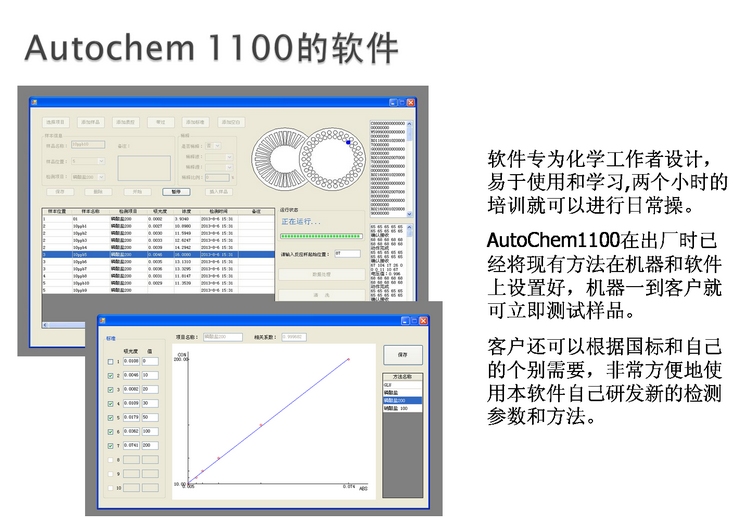Open the 是否稀释 dropdown
Viewport: 740px width, 517px height.
pos(219,146)
